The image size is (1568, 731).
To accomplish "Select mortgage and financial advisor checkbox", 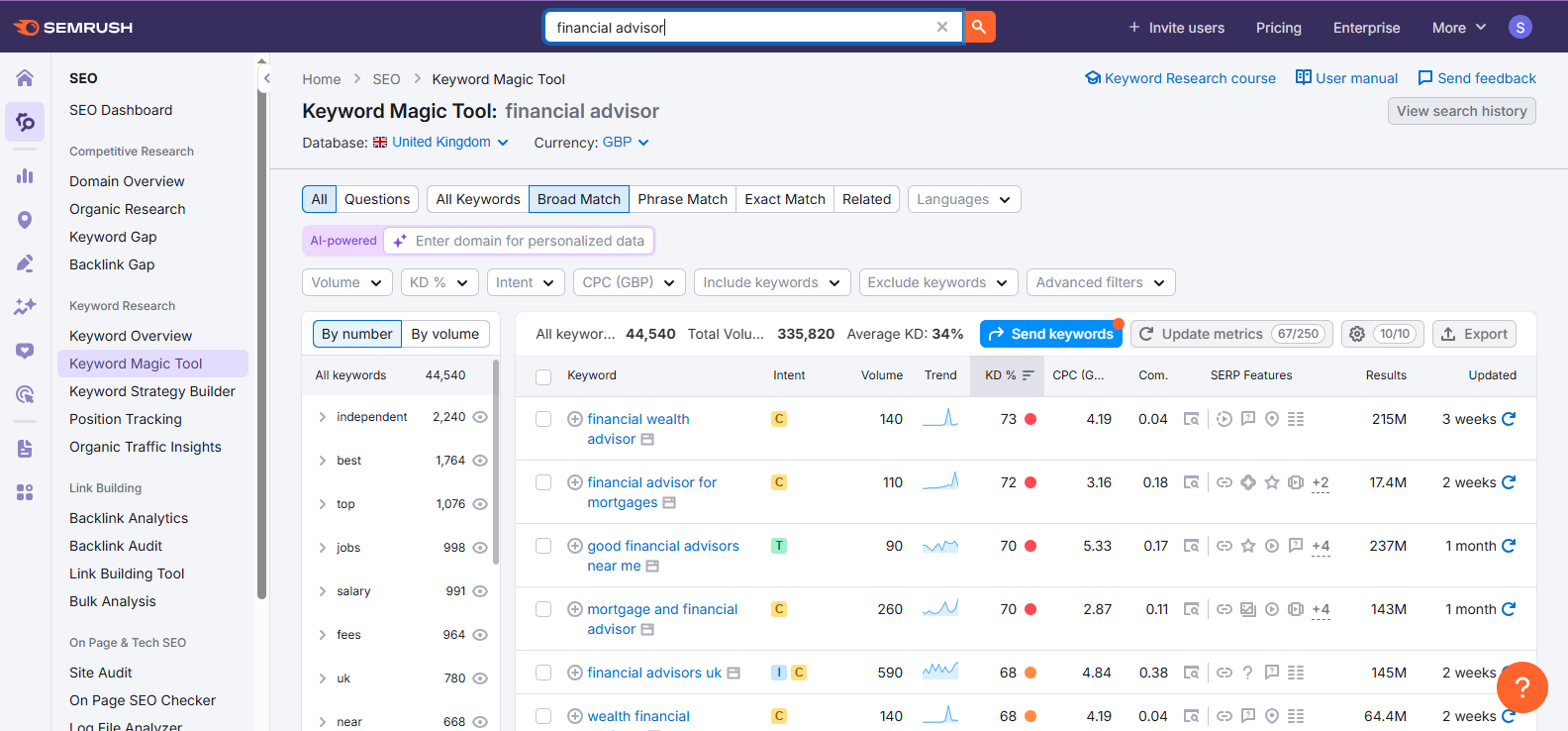I will coord(543,609).
